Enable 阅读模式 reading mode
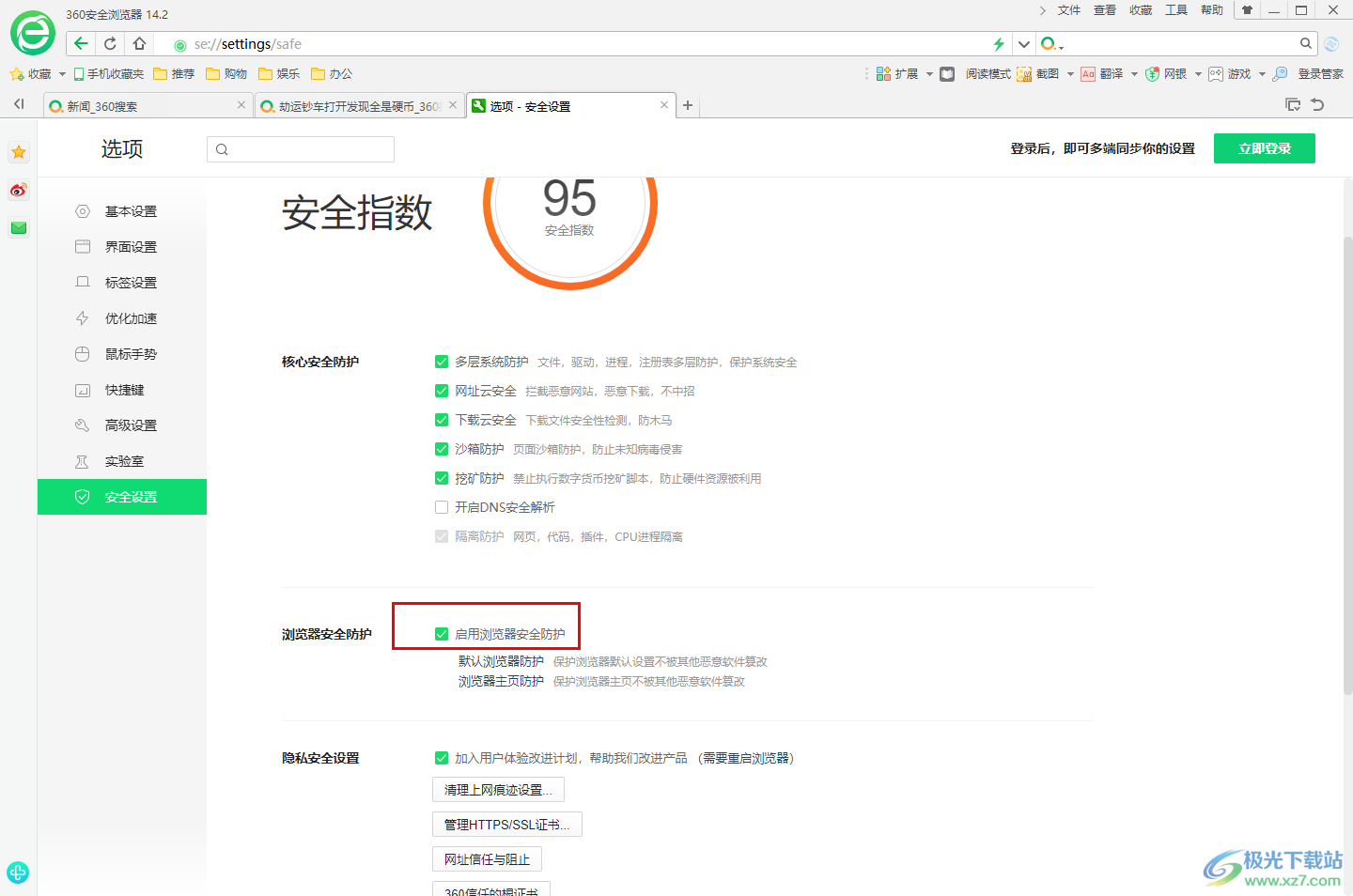 point(976,74)
